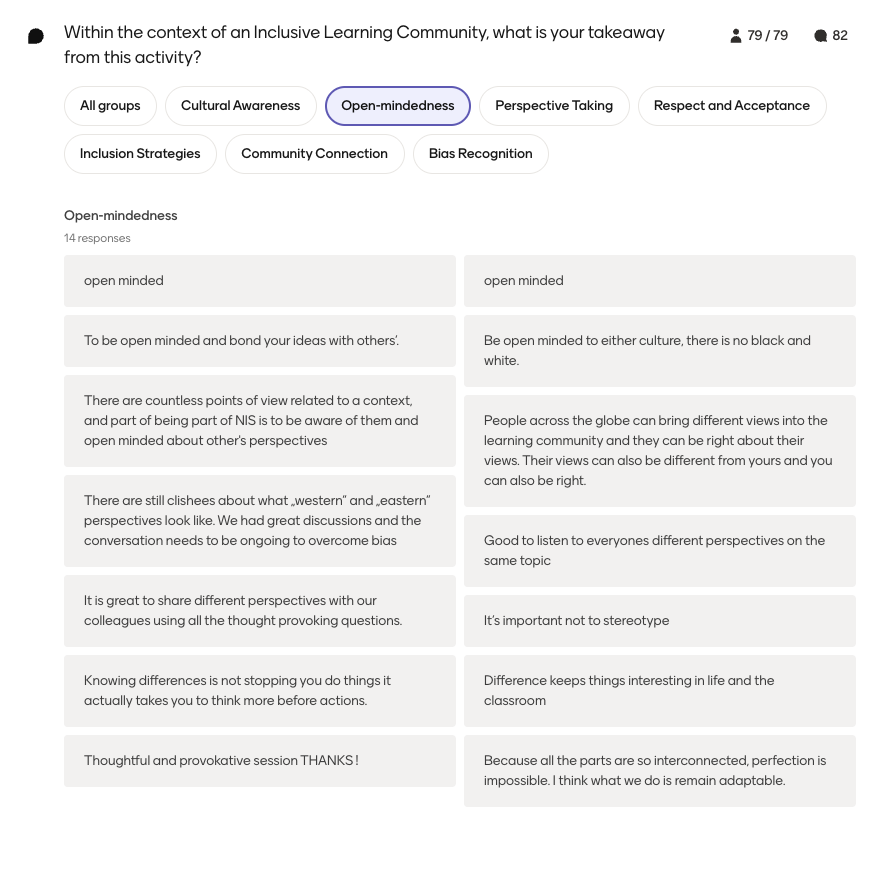The width and height of the screenshot is (872, 883).
Task: Select the 'It's important not to stereotype' card
Action: [x=660, y=621]
